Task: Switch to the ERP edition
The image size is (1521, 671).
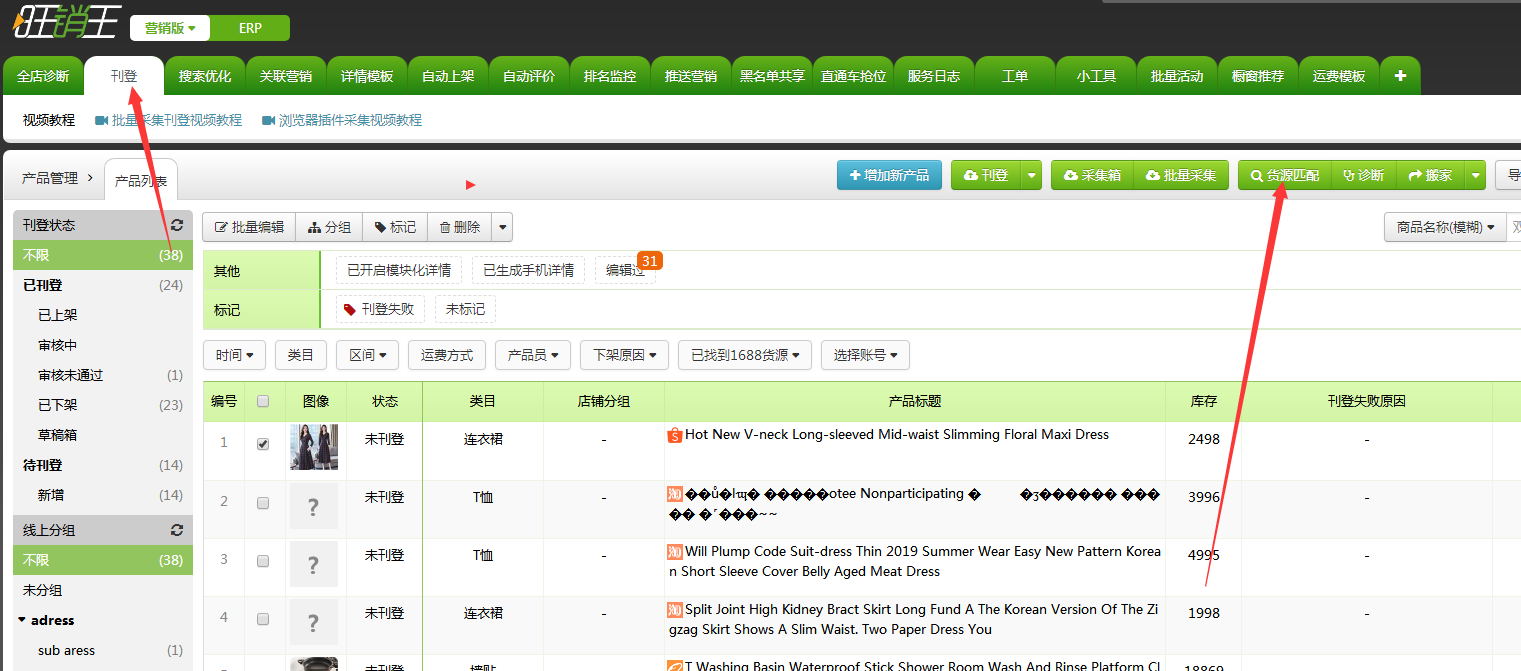Action: click(x=250, y=28)
